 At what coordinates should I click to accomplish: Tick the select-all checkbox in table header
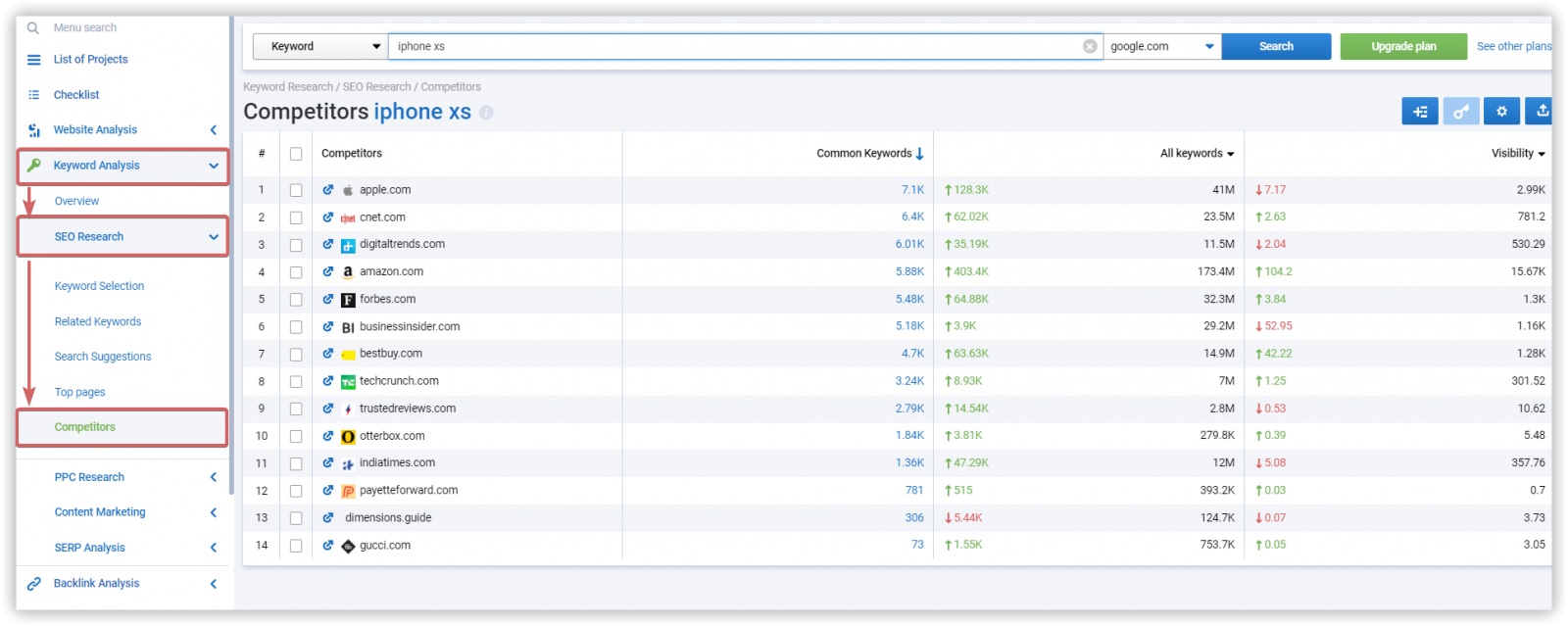coord(296,154)
